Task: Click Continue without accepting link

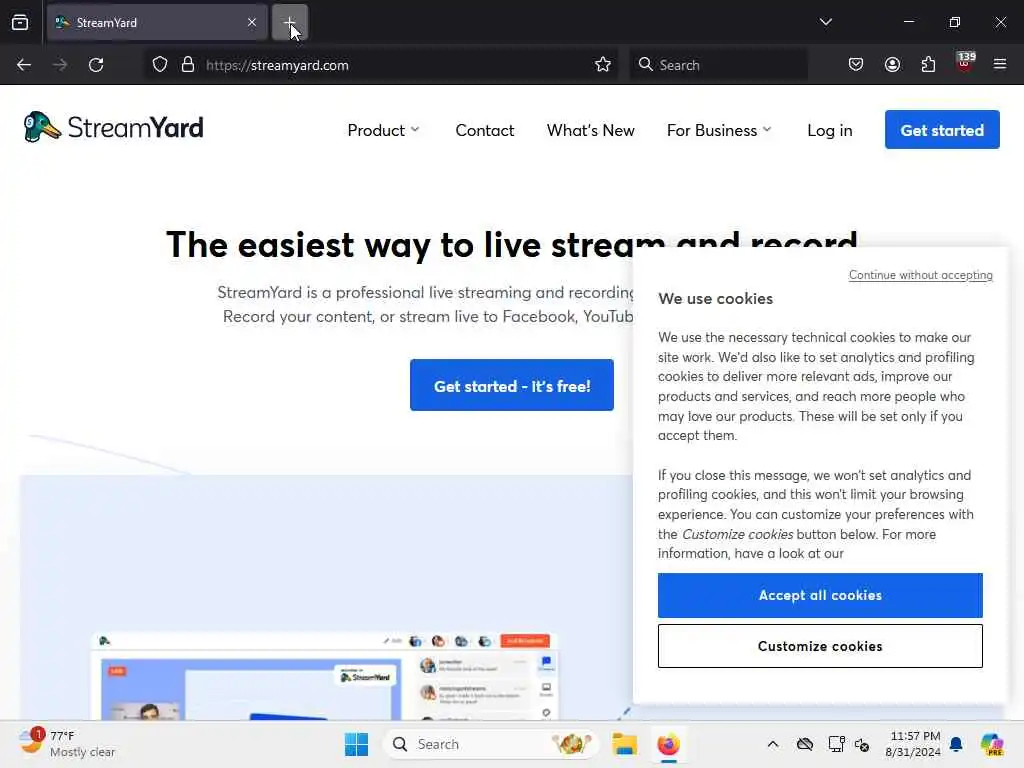Action: (x=920, y=275)
